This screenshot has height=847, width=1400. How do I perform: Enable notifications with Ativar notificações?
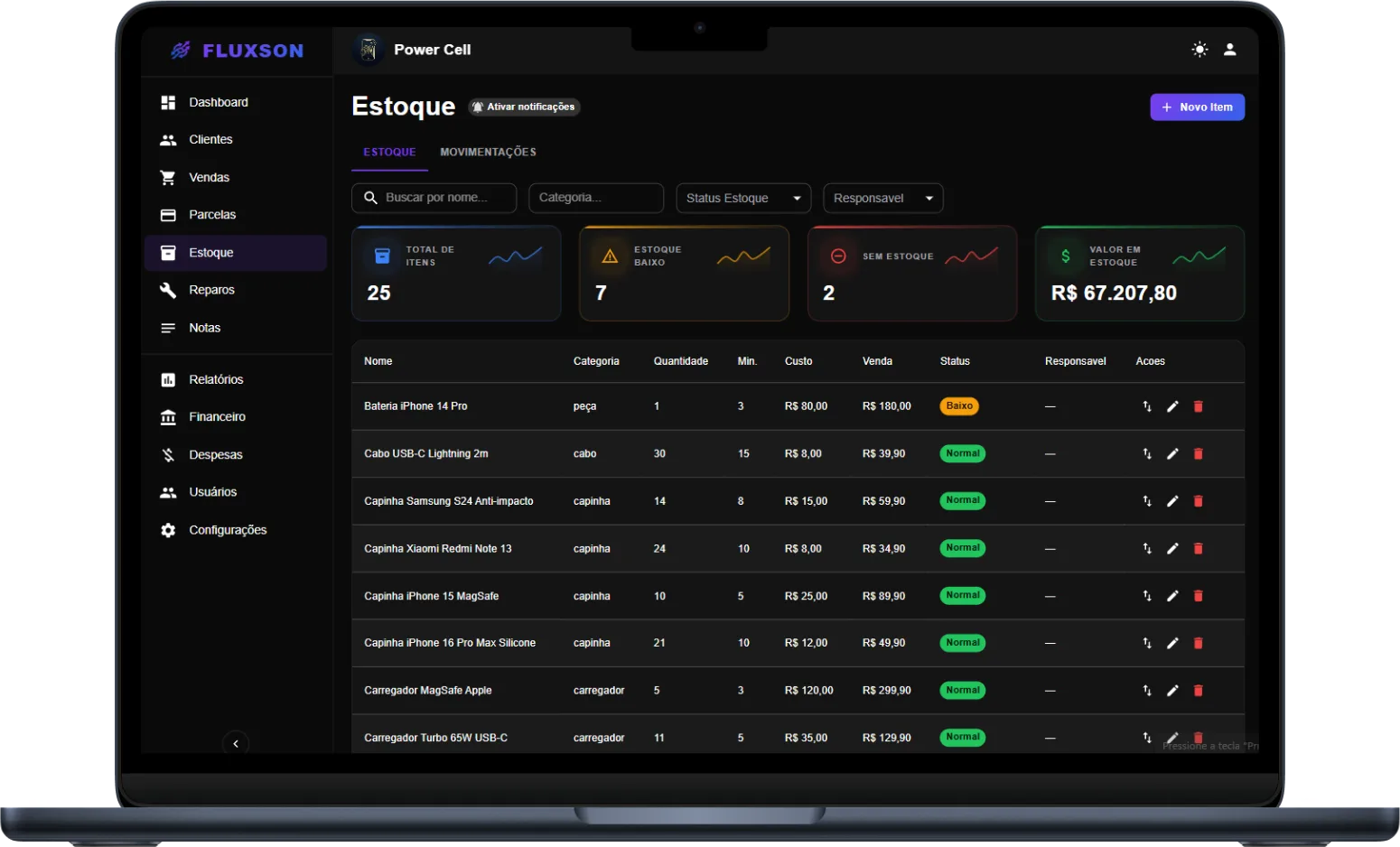tap(524, 107)
